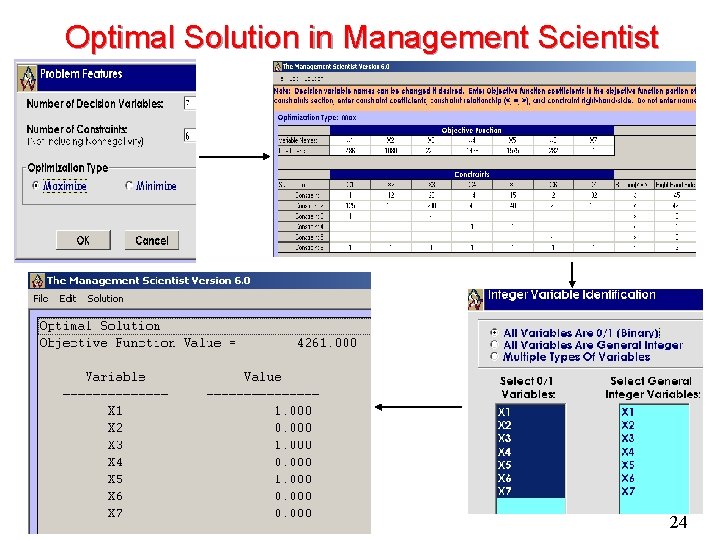
Task: Click the X7 row in Optimal Solution
Action: [210, 513]
